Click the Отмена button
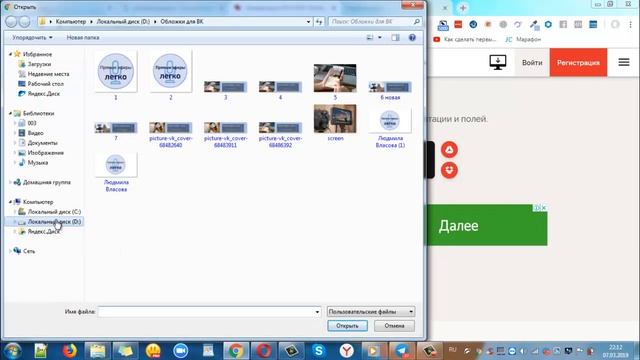Viewport: 640px width, 360px height. click(394, 326)
